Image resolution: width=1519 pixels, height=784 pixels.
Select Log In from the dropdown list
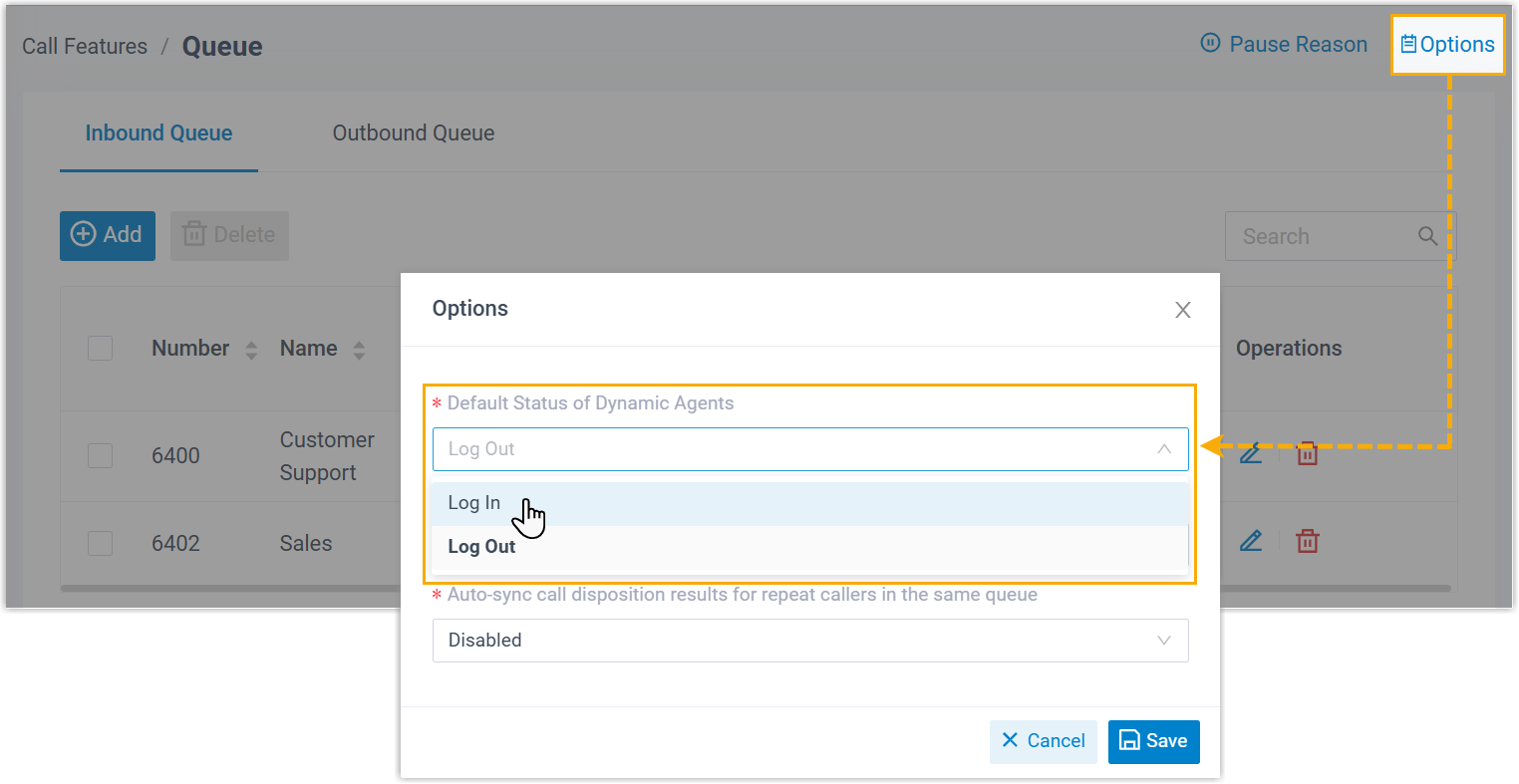tap(474, 503)
